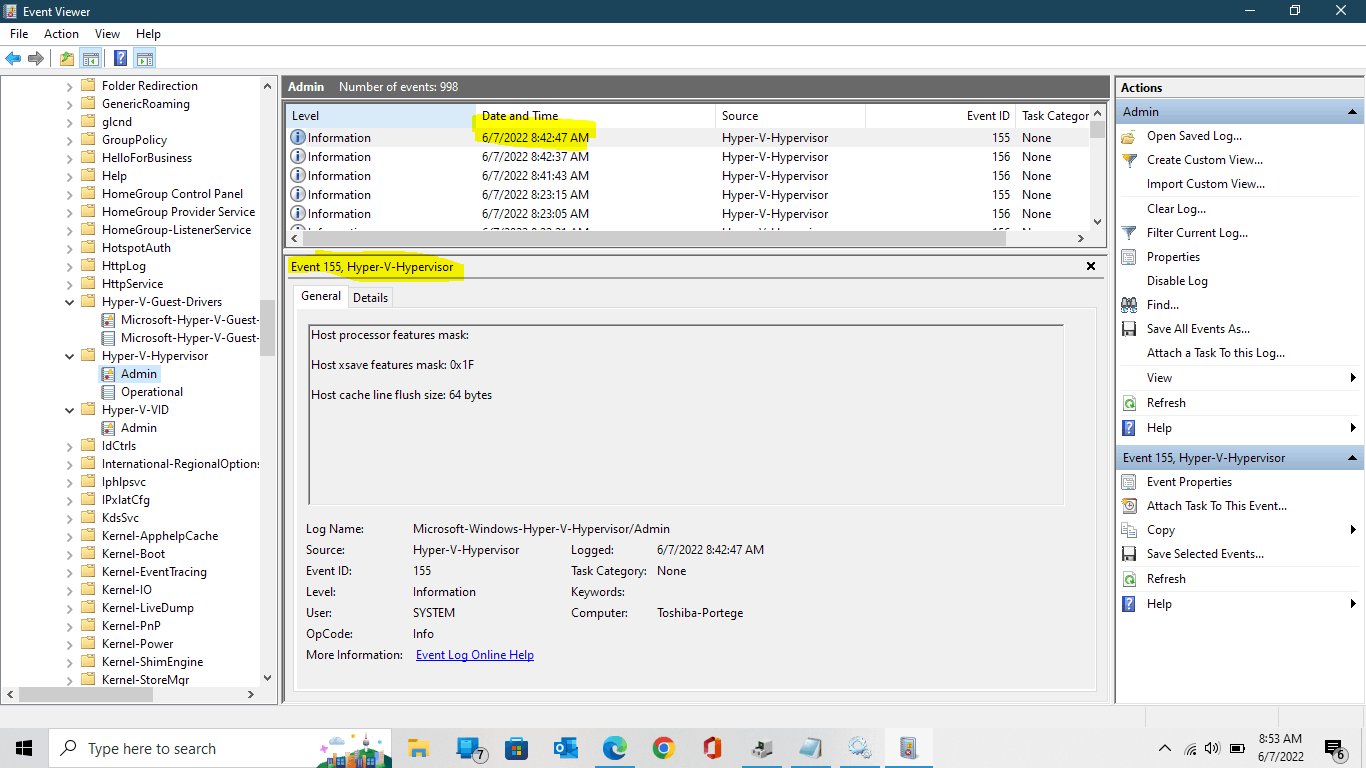The image size is (1366, 768).
Task: Switch to the Details tab
Action: click(370, 297)
